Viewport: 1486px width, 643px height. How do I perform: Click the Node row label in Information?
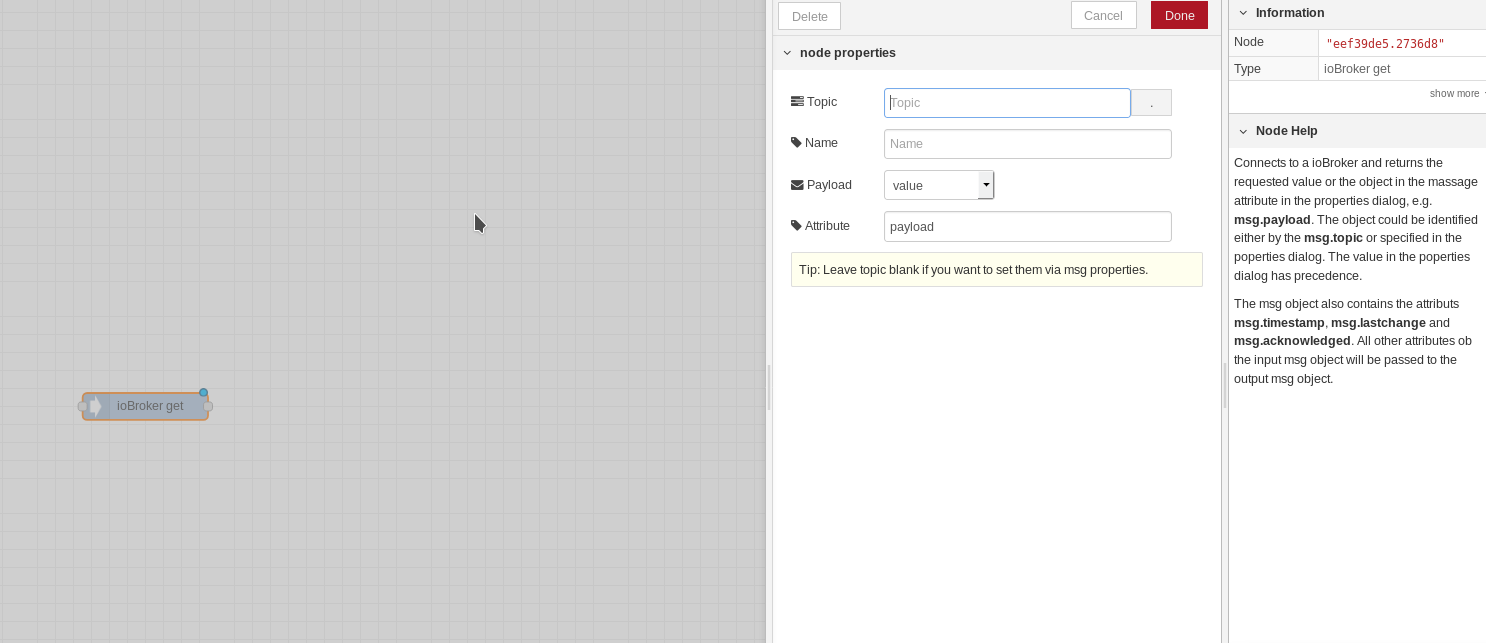1249,42
